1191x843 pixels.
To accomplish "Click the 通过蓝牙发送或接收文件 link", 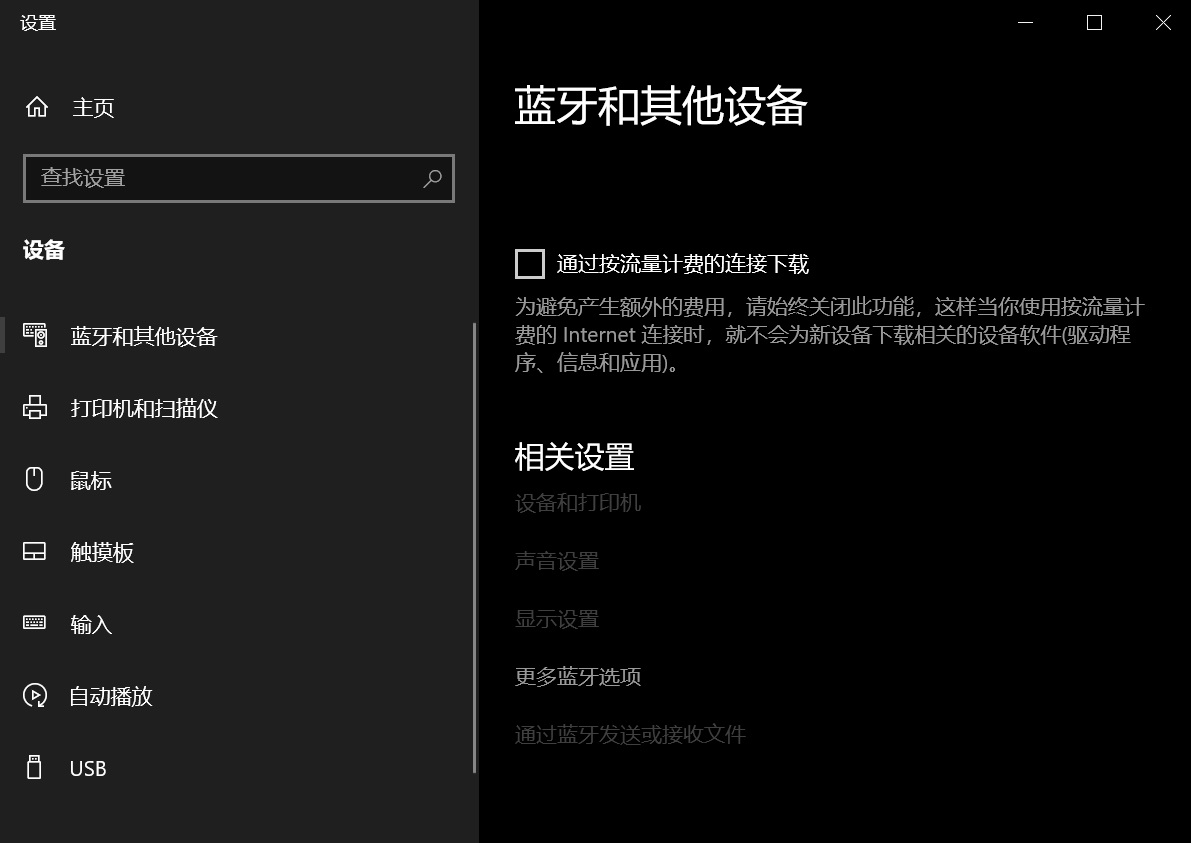I will click(x=630, y=735).
